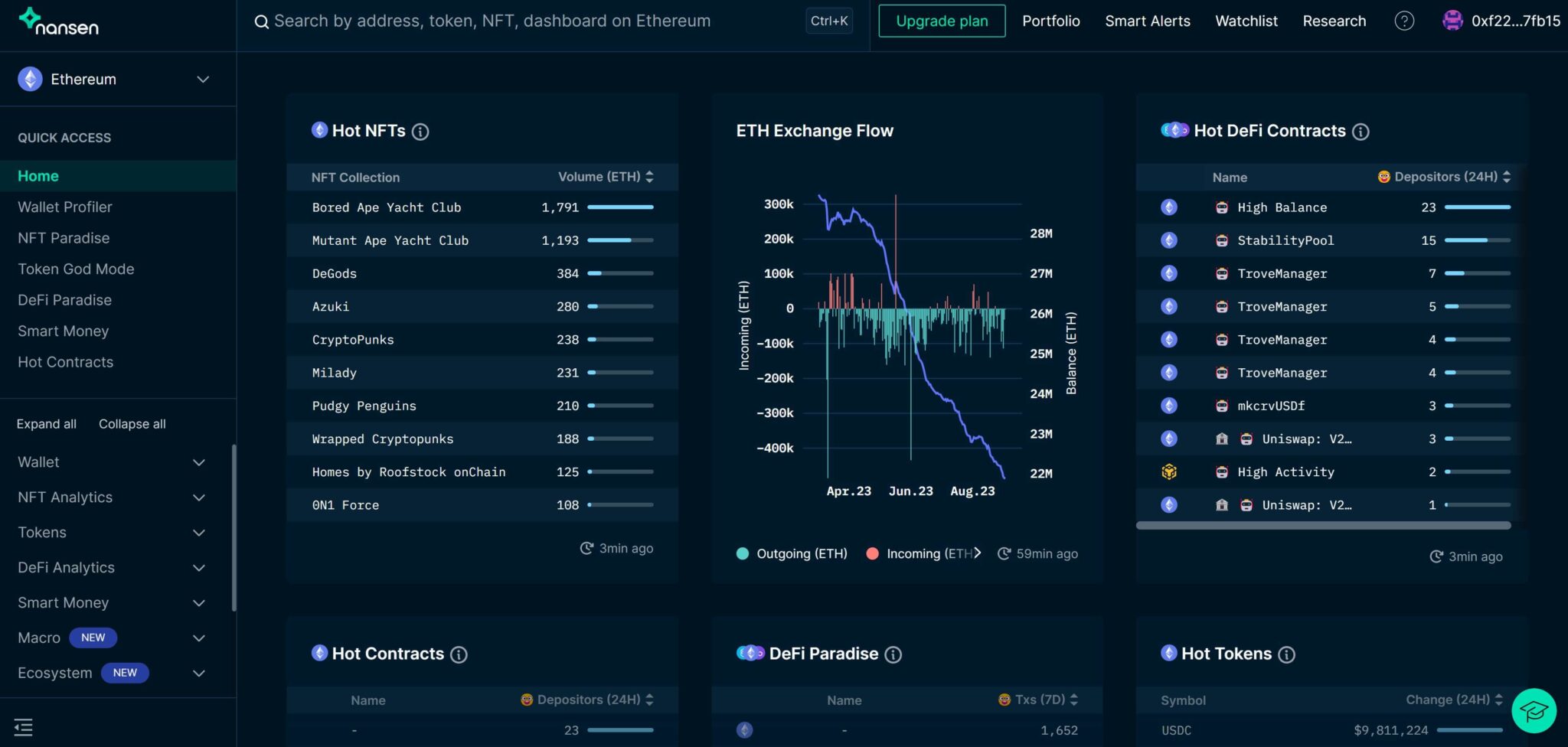Click the Hot NFTs info icon

coord(420,132)
